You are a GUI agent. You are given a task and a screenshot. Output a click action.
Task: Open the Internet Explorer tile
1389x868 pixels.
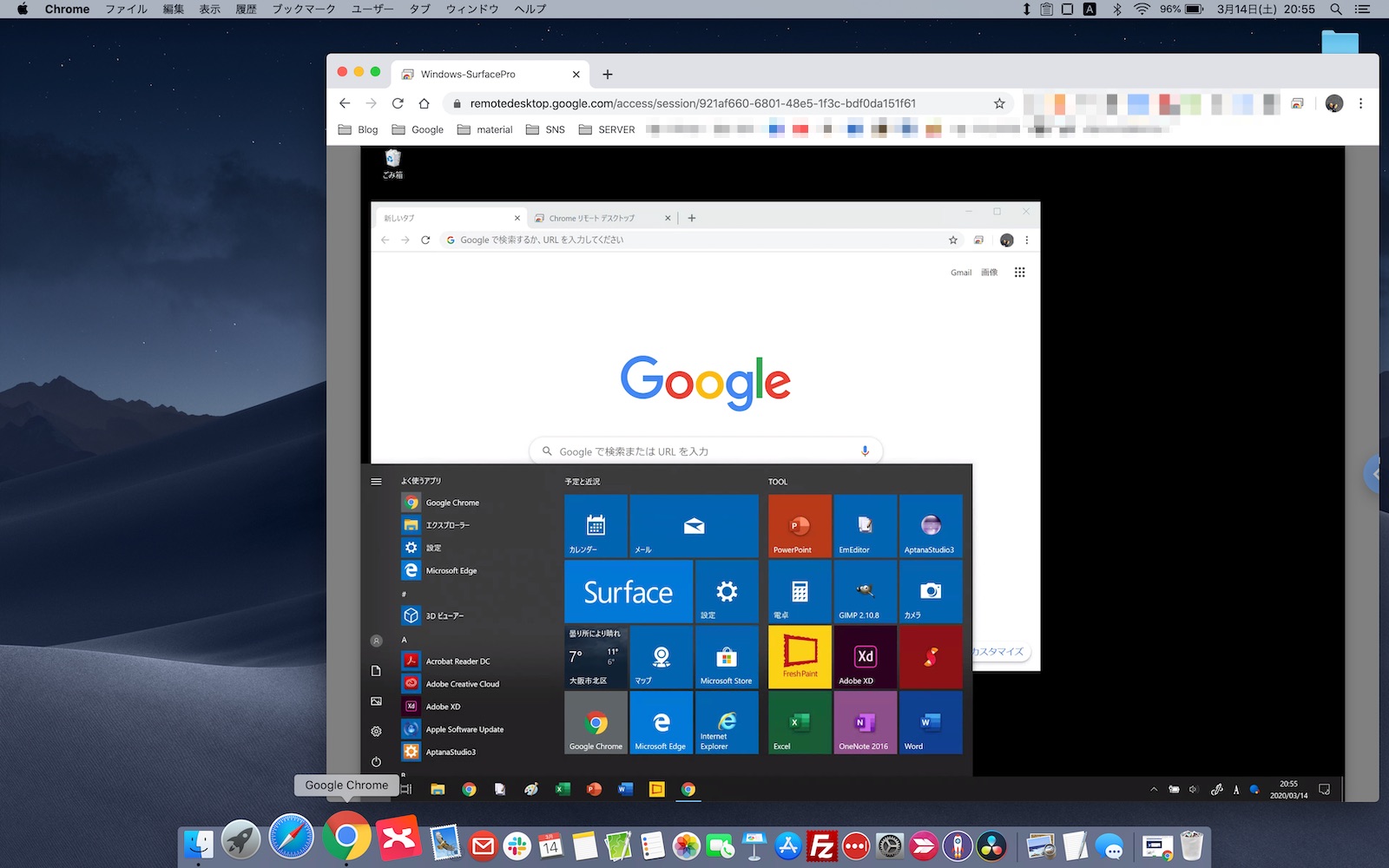(727, 722)
